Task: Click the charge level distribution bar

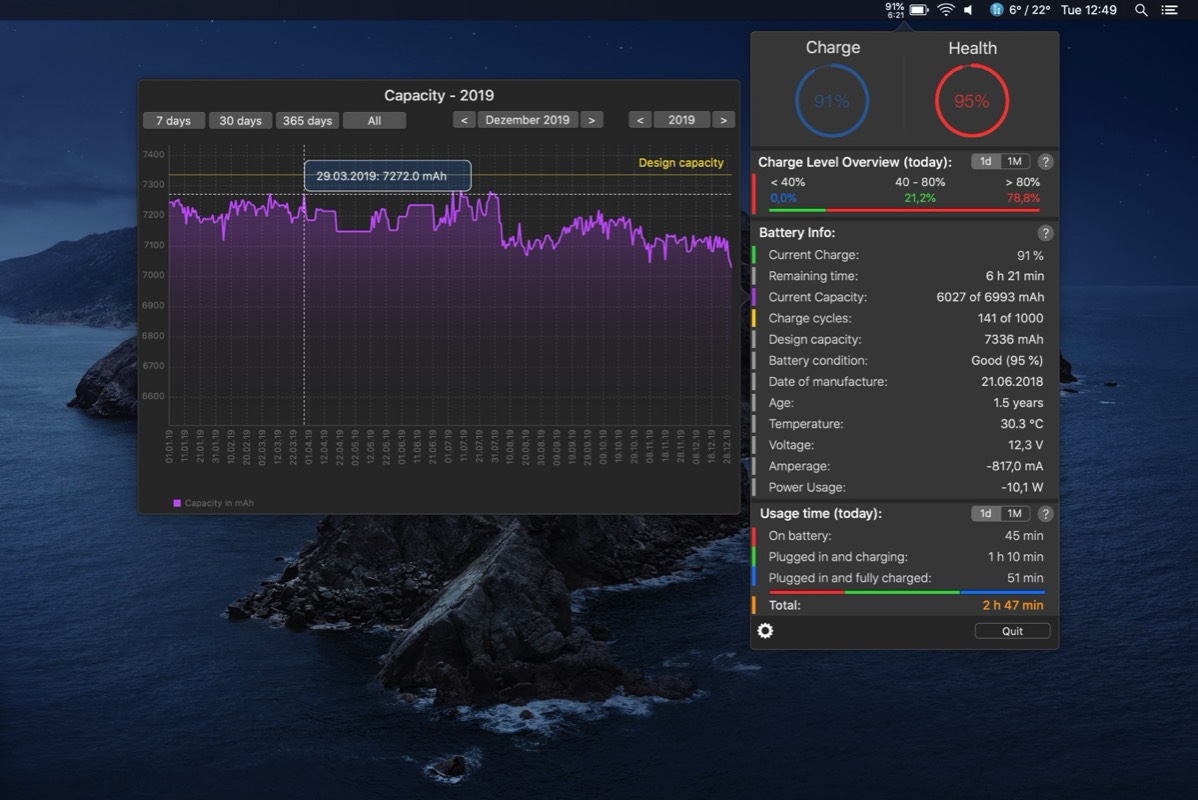Action: tap(905, 210)
